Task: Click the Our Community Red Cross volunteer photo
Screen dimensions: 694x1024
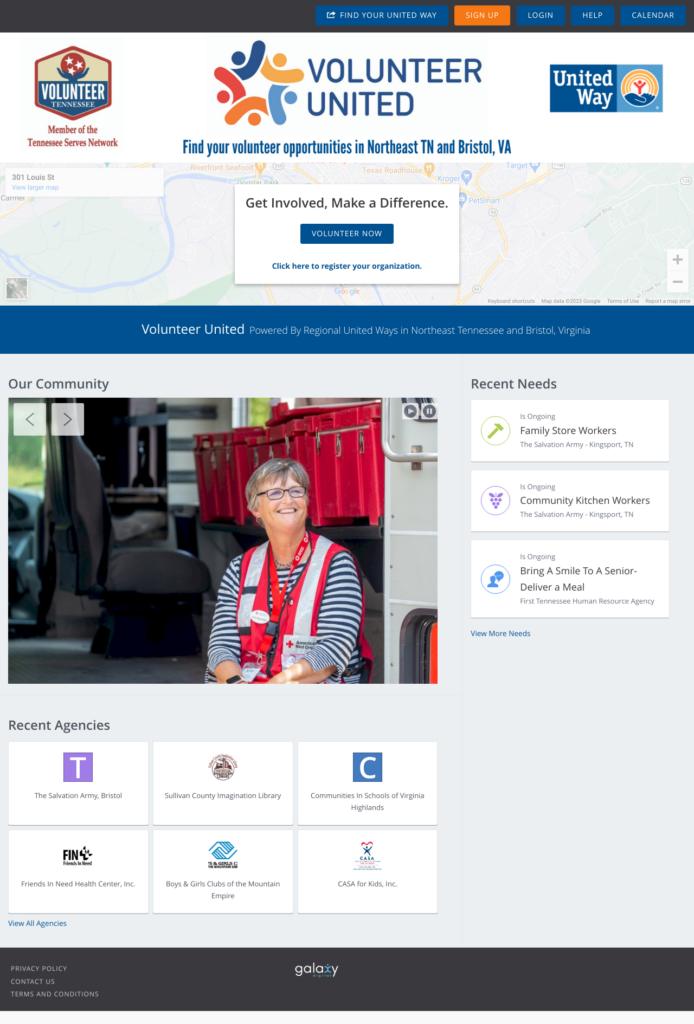Action: coord(223,541)
